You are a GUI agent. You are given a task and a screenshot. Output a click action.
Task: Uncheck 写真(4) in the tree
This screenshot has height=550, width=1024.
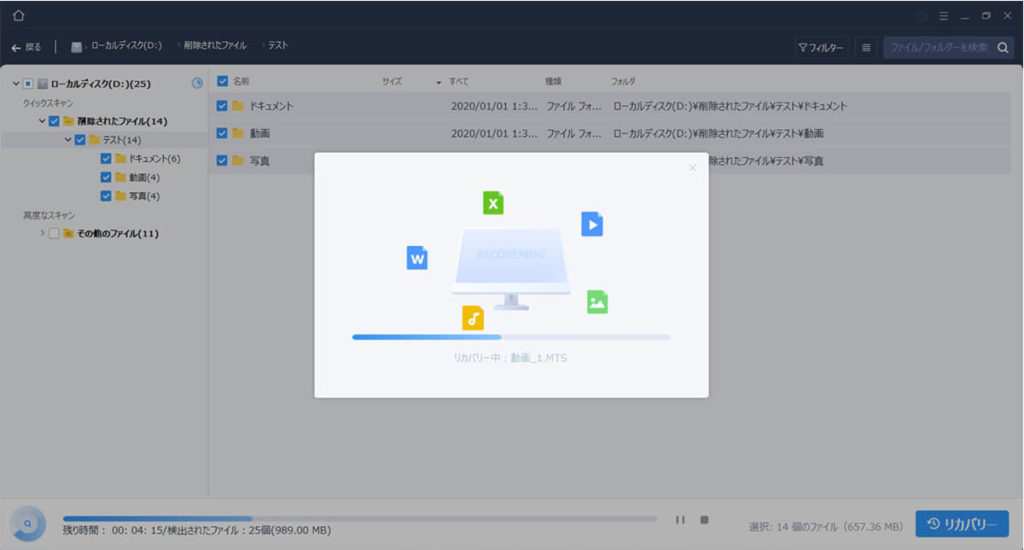point(106,195)
